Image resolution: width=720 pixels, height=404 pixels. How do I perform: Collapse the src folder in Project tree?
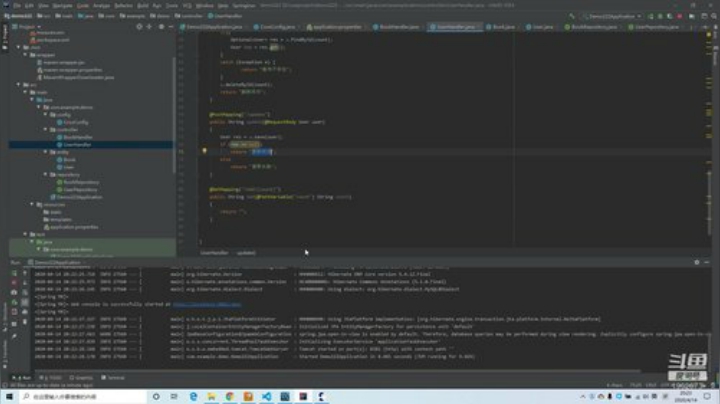tap(18, 85)
